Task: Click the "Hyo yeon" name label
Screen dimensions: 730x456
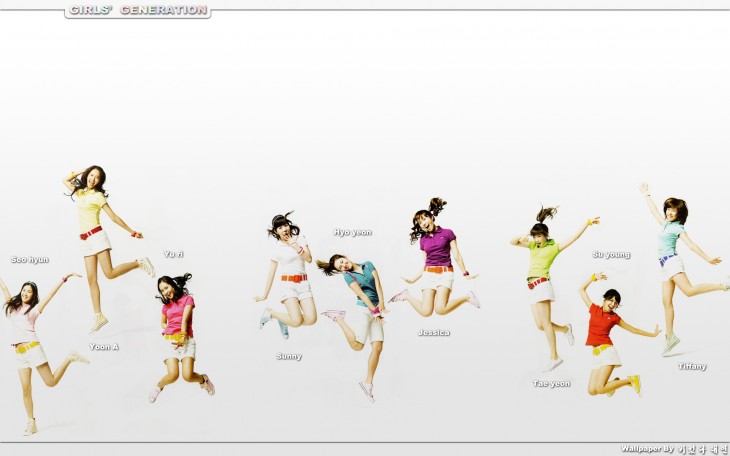Action: point(352,232)
